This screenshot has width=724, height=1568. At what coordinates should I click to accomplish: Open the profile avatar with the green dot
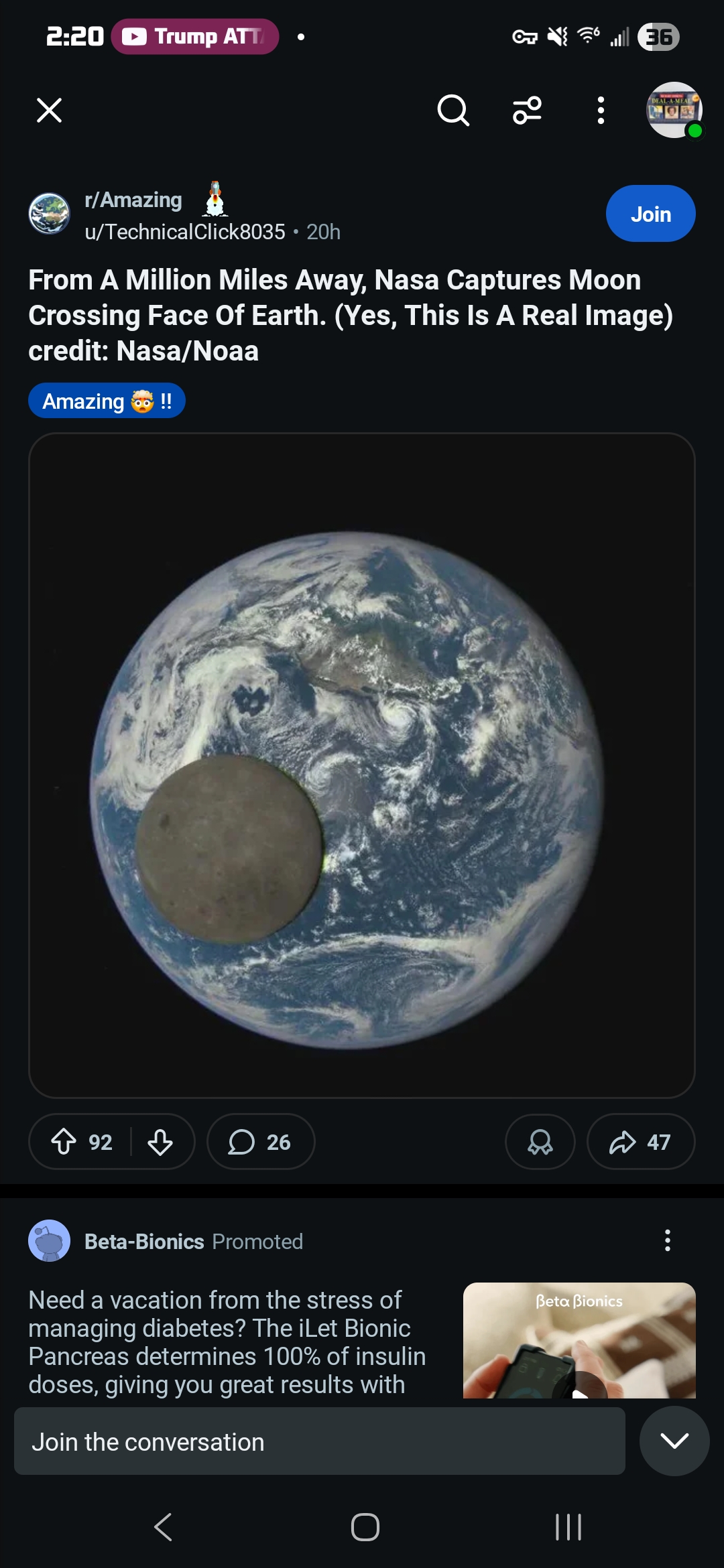click(674, 111)
